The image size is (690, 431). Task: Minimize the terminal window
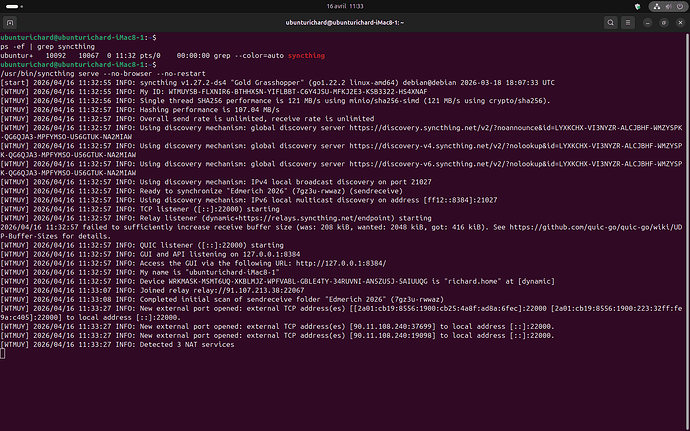[x=647, y=22]
